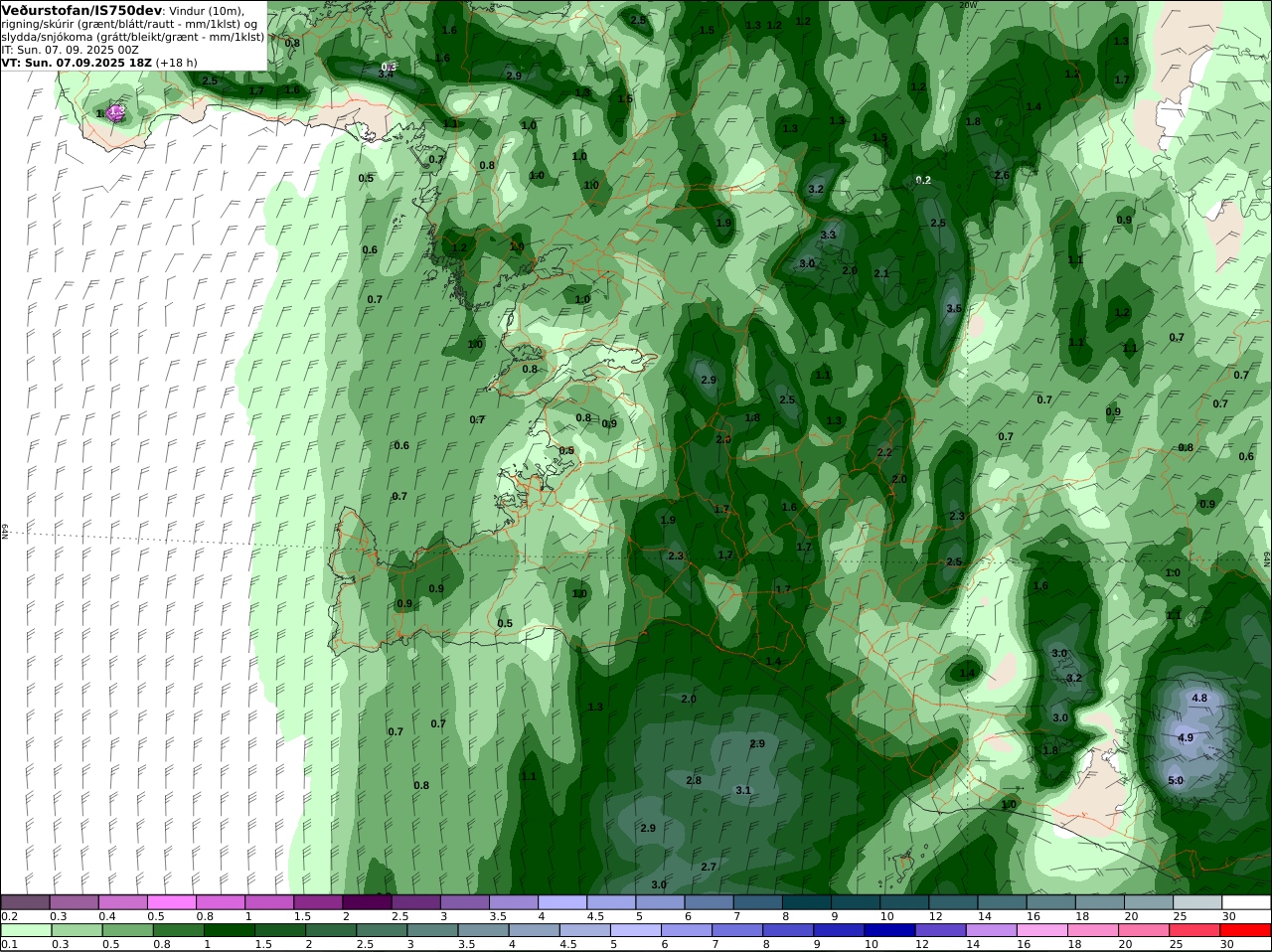Click upper legend swatch between 0.2 and 0.3

[x=26, y=902]
